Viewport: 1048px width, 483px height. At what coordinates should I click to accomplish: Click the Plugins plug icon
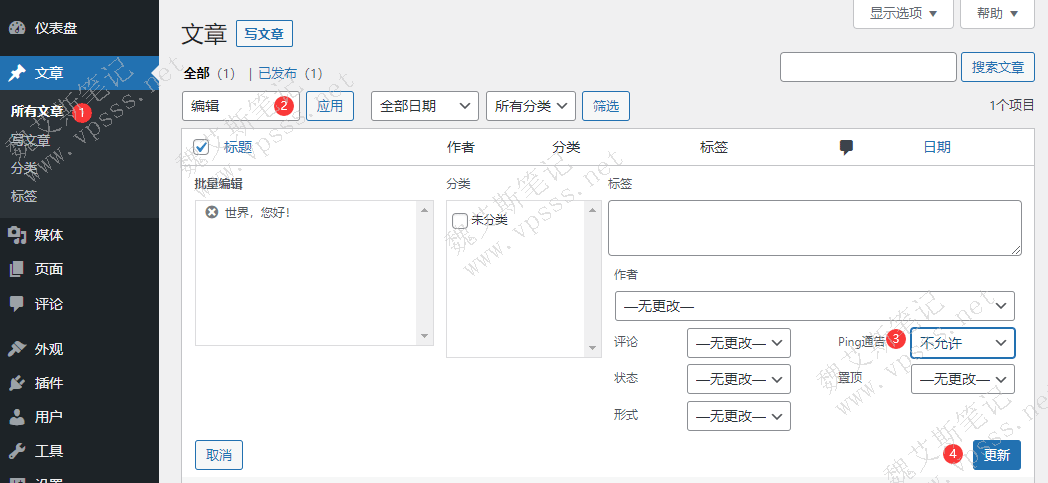pyautogui.click(x=17, y=383)
